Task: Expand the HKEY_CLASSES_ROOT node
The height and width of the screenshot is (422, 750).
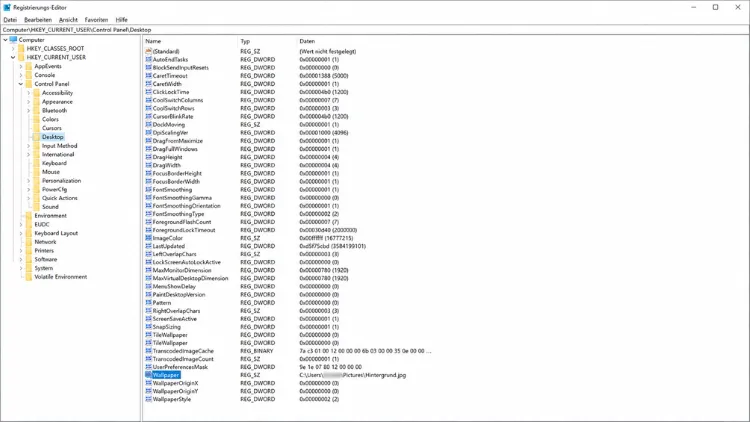Action: point(13,48)
